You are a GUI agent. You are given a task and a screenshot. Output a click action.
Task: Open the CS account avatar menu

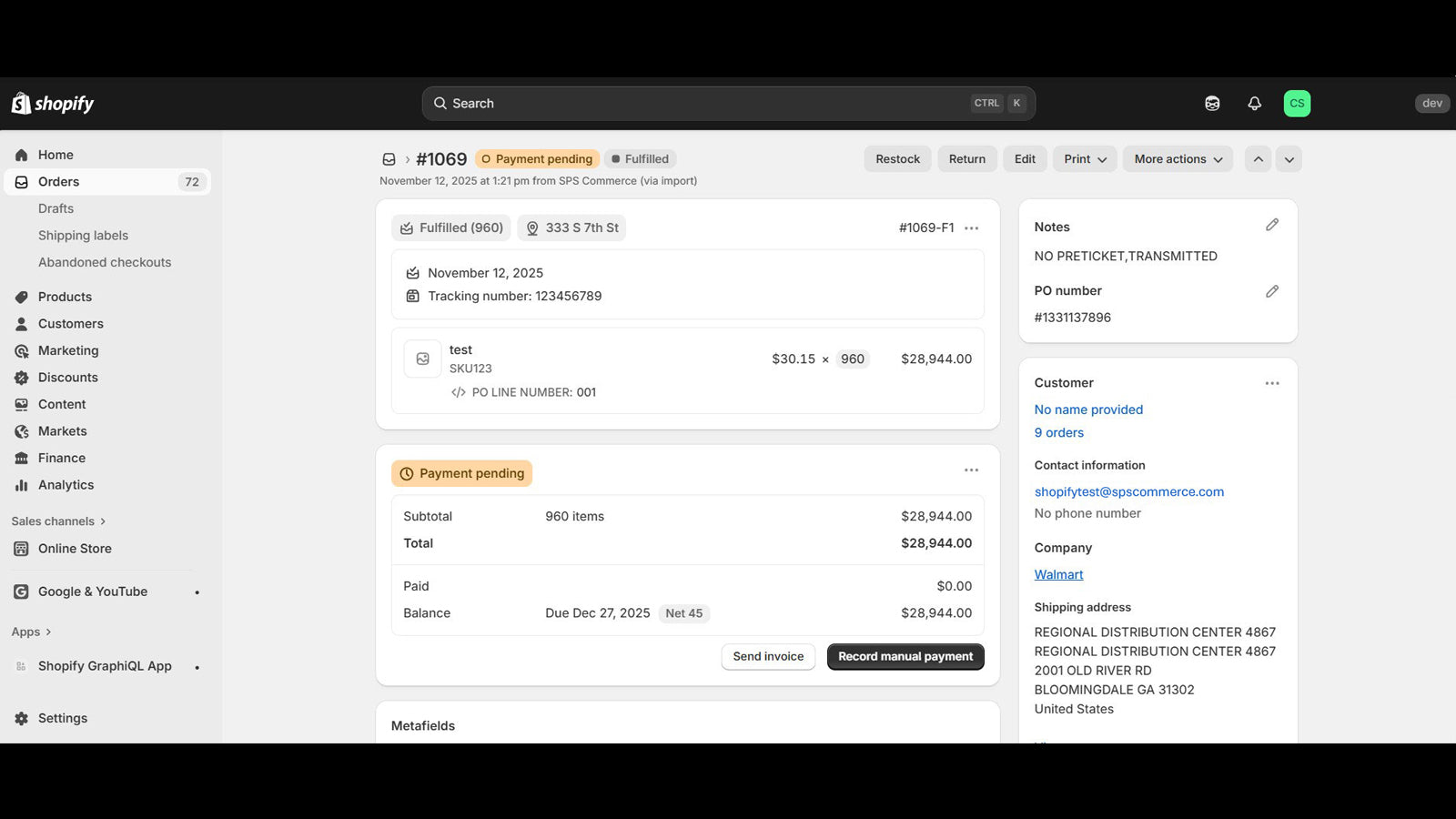(x=1297, y=103)
